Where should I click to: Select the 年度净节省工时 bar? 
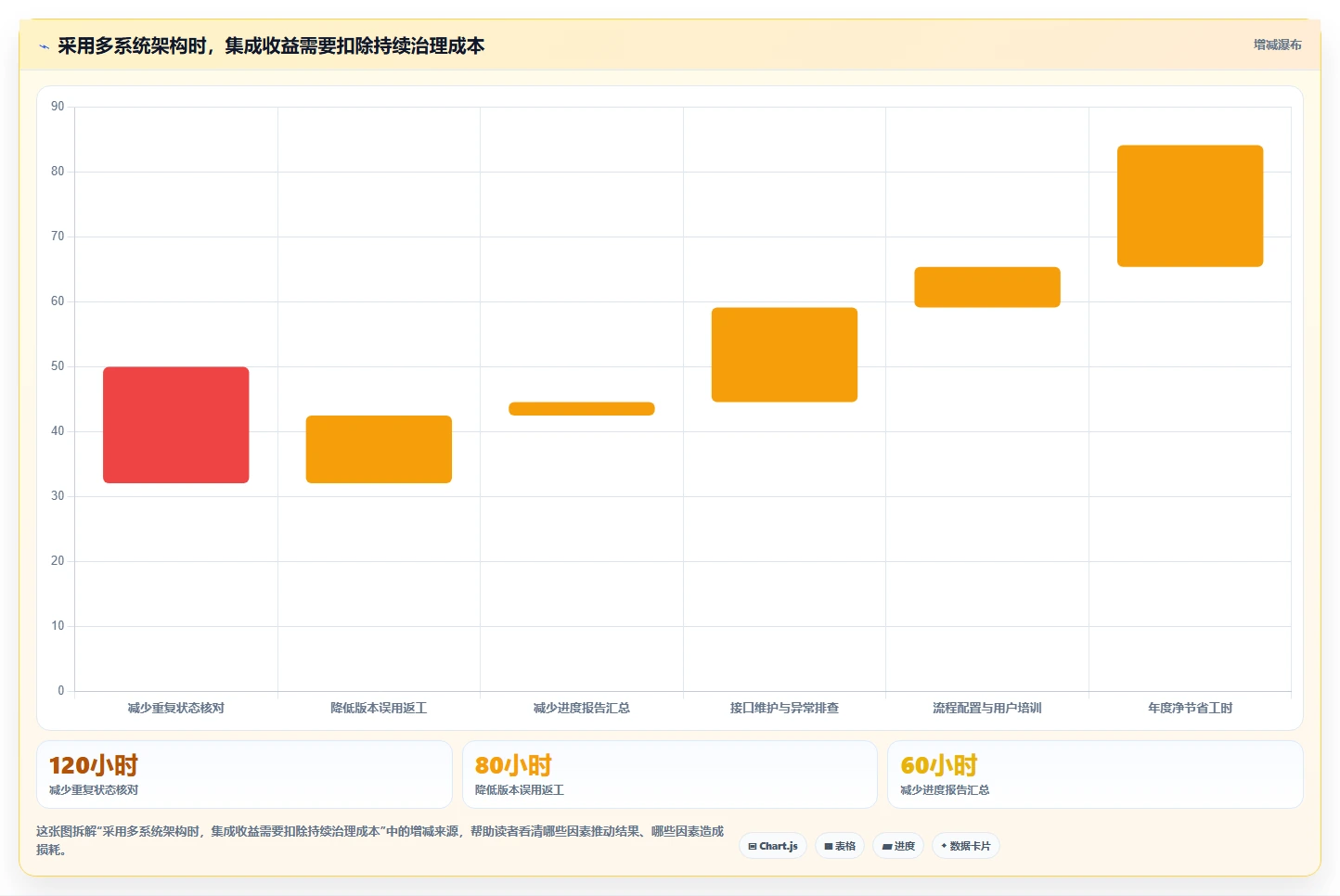point(1190,206)
